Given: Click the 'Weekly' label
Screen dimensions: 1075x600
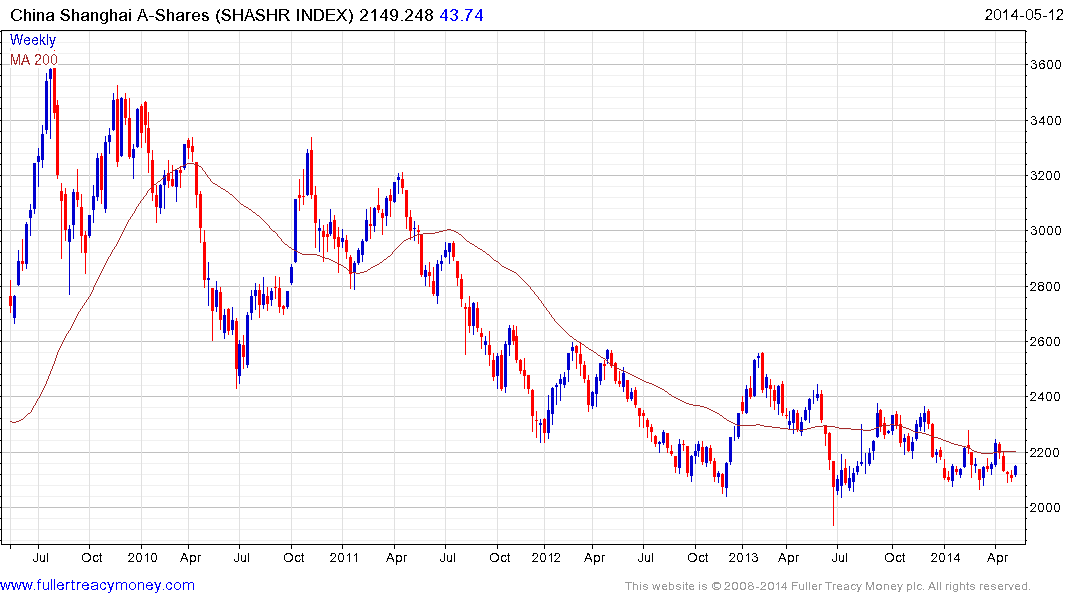Looking at the screenshot, I should pyautogui.click(x=33, y=40).
